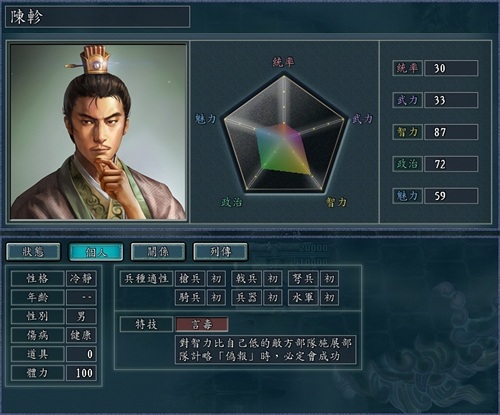
Task: Click the 言毒 skill badge
Action: click(x=202, y=324)
